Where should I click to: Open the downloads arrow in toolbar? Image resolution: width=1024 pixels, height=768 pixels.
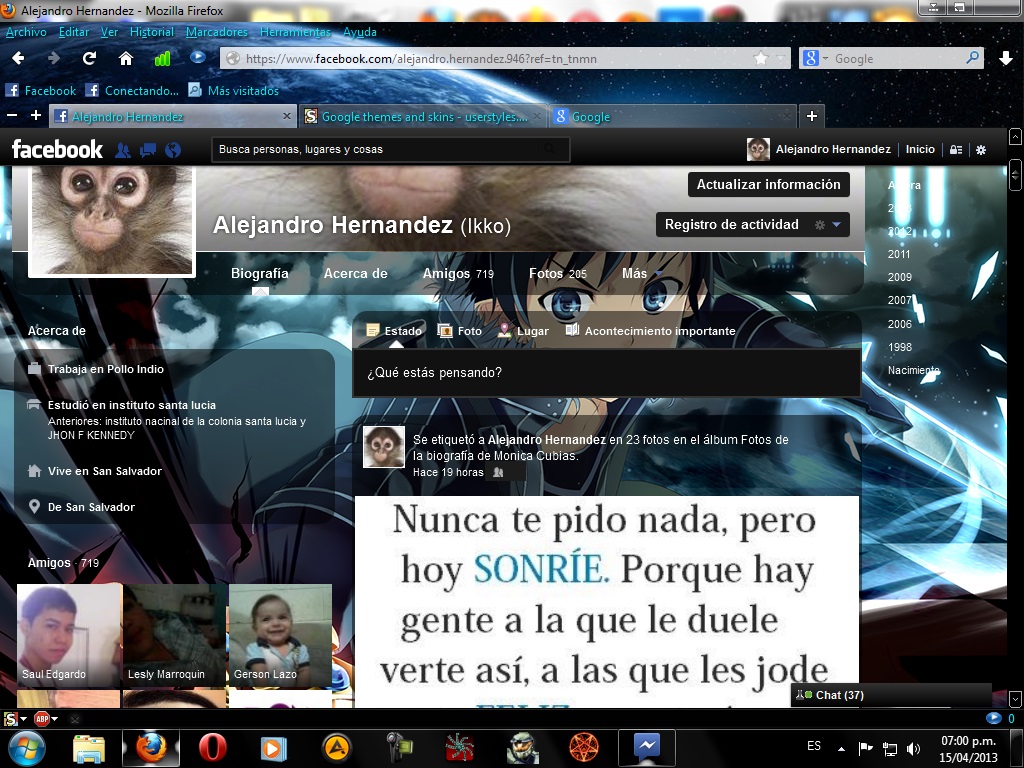[1006, 59]
